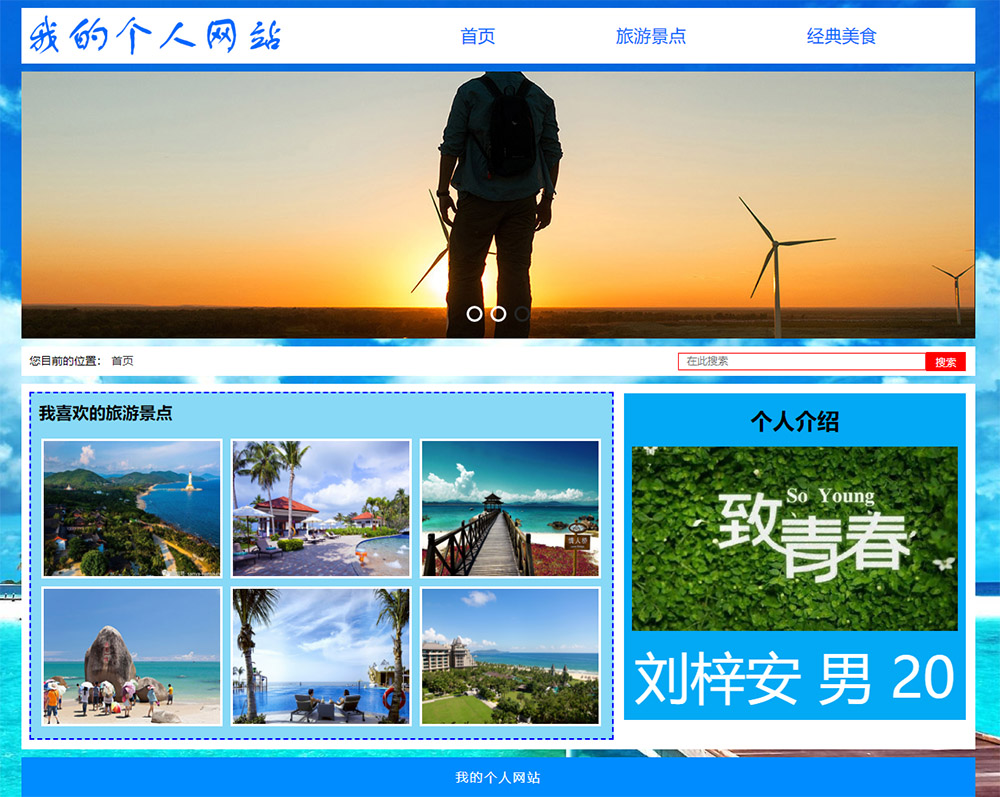Open the resort pool with palm trees photo
The image size is (1000, 797).
coord(321,508)
